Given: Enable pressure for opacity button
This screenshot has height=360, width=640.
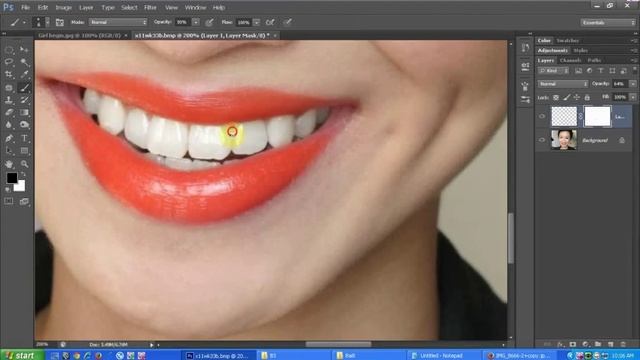Looking at the screenshot, I should tap(209, 22).
